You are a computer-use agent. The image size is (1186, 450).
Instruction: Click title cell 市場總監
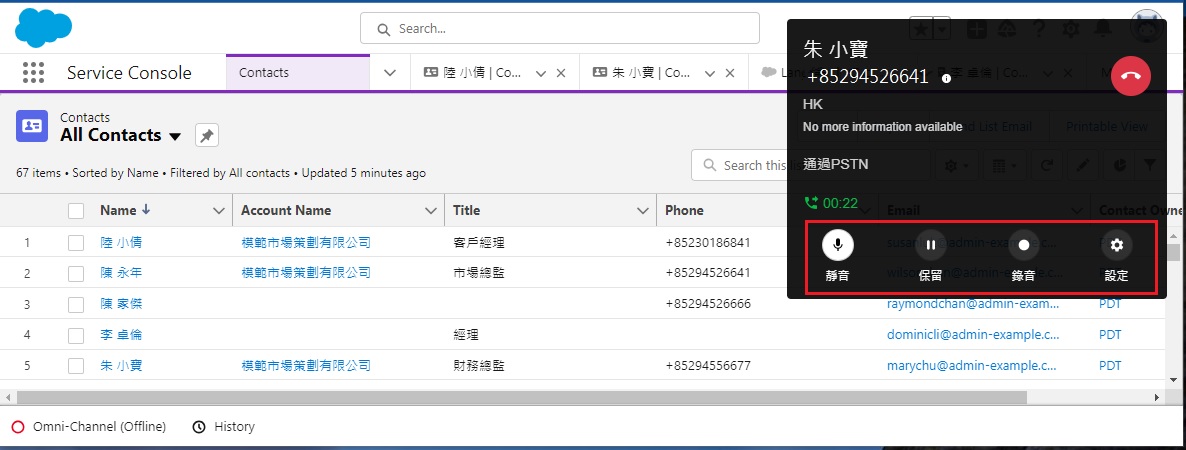click(x=479, y=273)
